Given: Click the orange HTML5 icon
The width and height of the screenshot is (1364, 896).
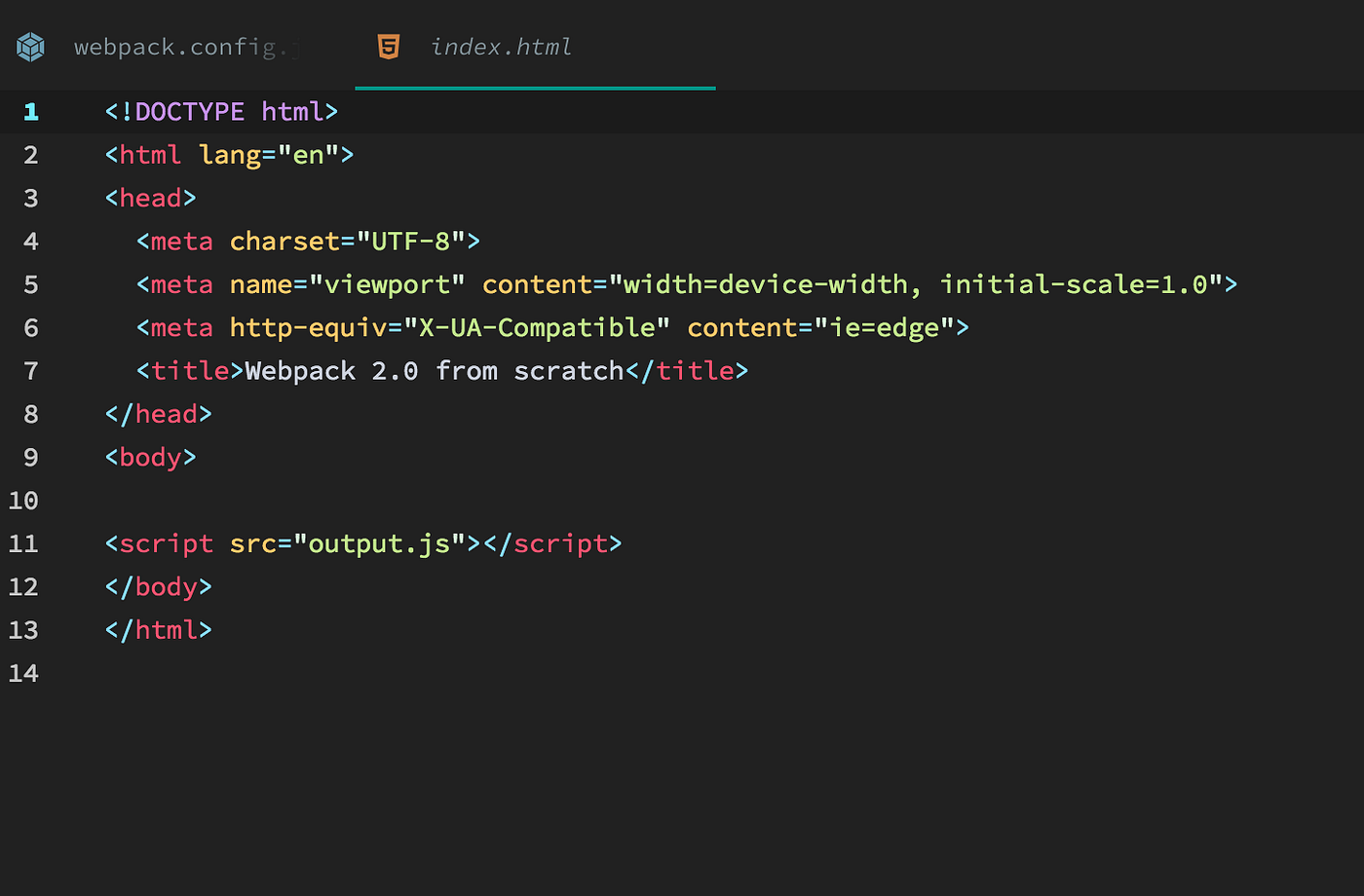Looking at the screenshot, I should tap(389, 46).
